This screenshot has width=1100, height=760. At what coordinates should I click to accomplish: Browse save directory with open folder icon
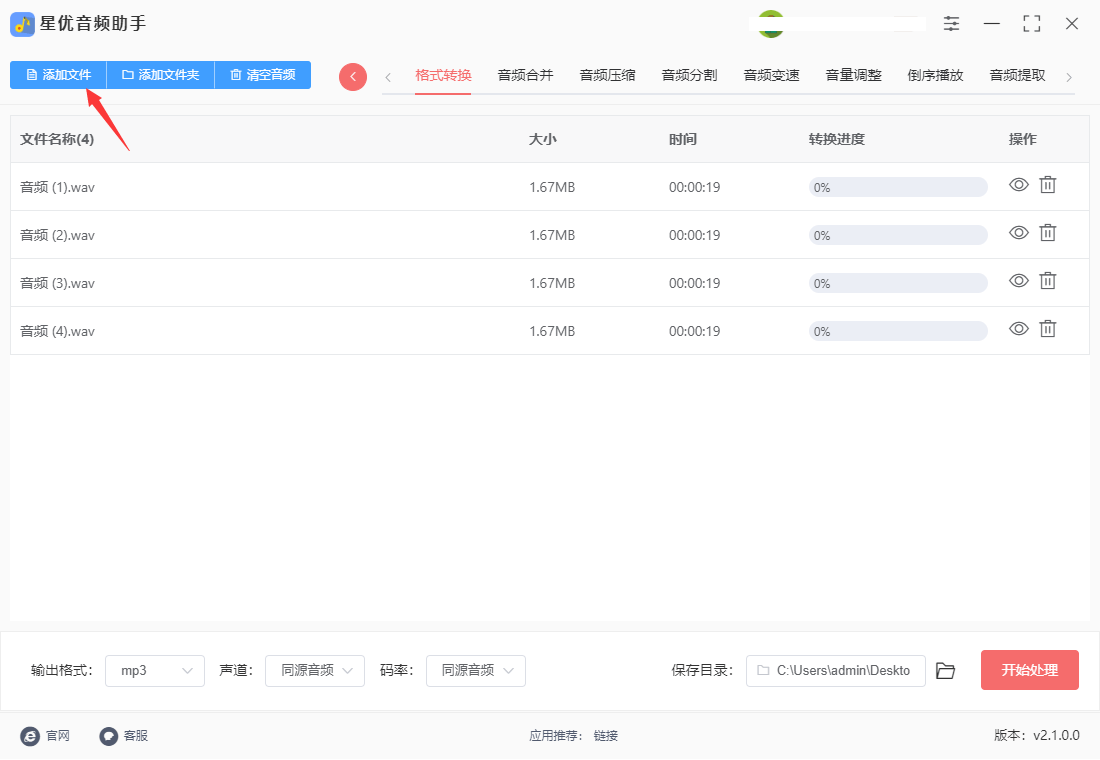point(946,671)
